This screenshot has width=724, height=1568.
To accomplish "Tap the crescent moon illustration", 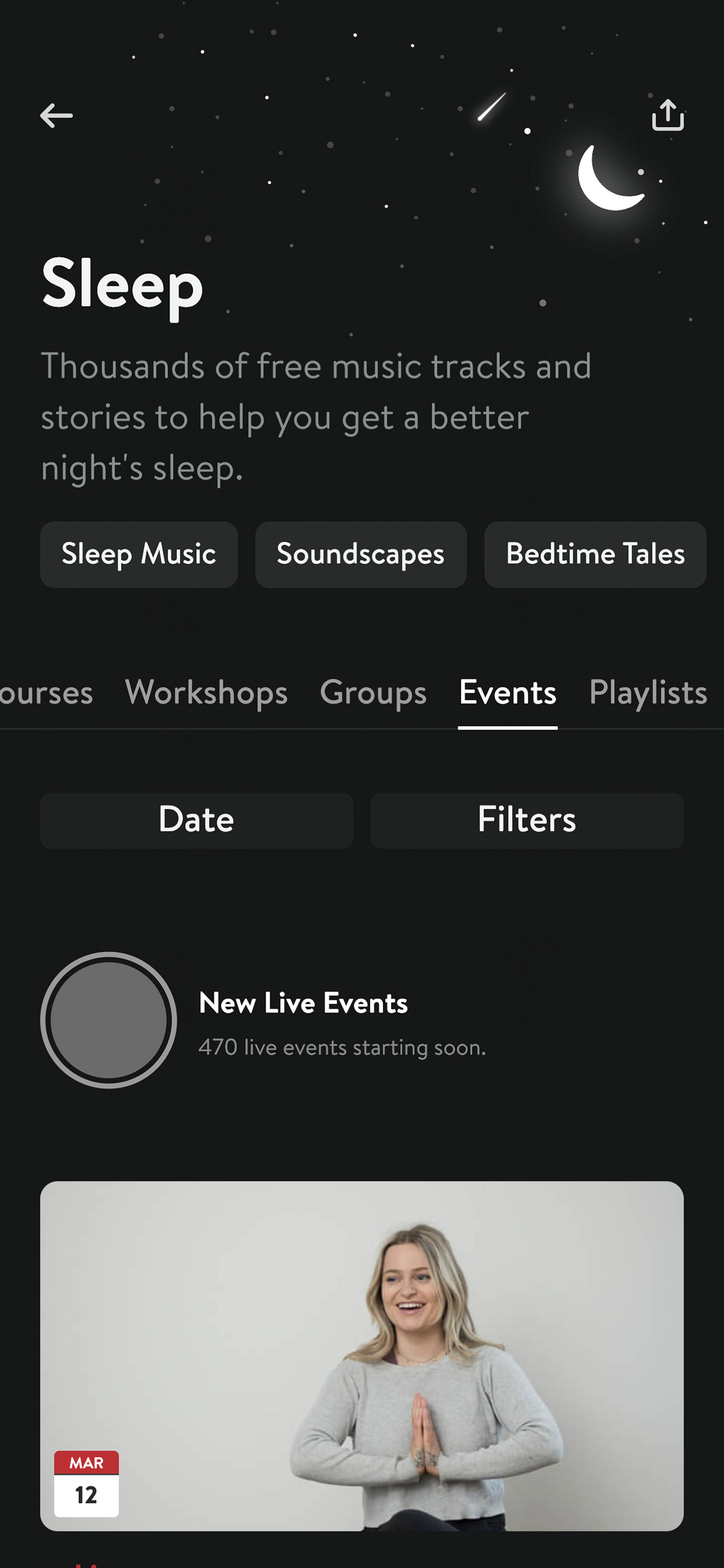I will pyautogui.click(x=610, y=178).
